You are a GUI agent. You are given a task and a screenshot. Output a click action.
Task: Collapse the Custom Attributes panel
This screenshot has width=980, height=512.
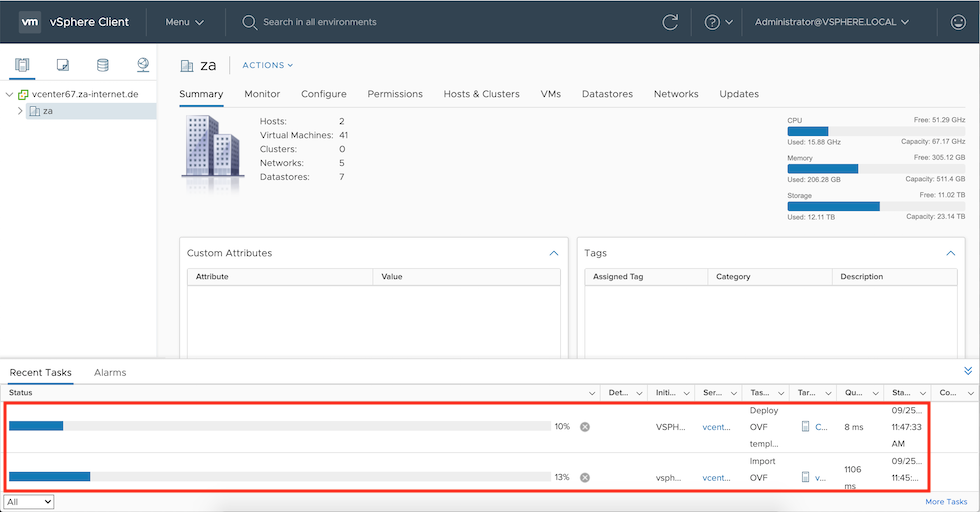[554, 253]
